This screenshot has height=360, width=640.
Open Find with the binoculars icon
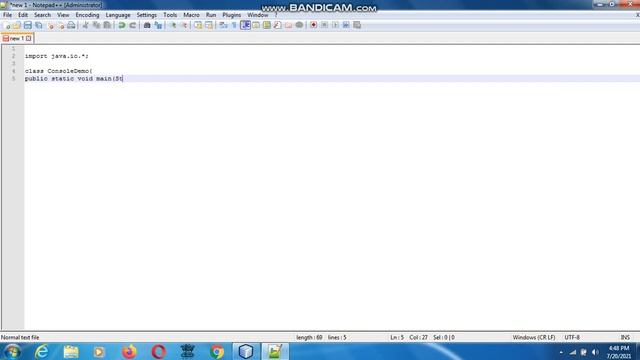click(147, 25)
